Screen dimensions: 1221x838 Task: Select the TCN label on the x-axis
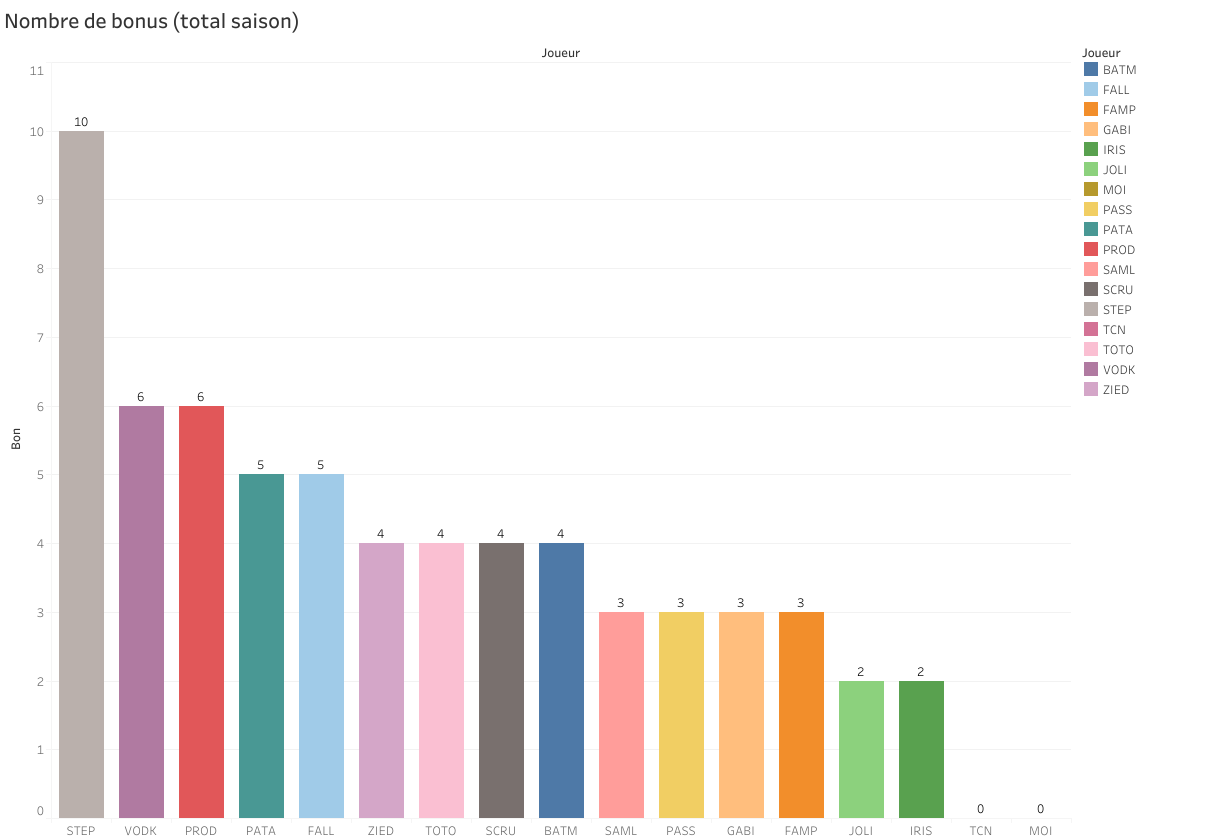point(981,831)
